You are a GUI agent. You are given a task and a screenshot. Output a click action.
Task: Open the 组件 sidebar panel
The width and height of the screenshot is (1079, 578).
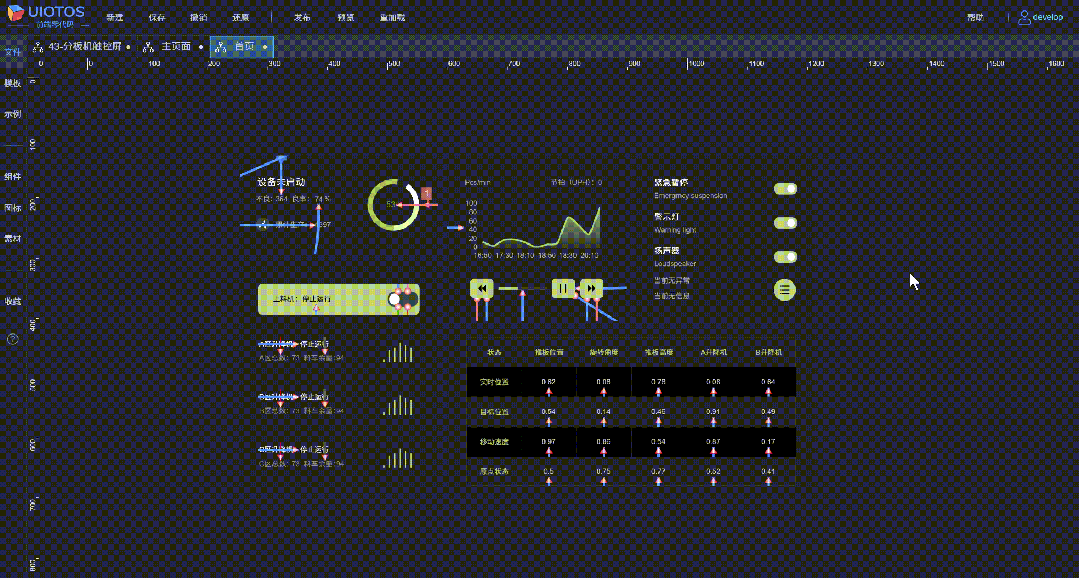(x=12, y=176)
